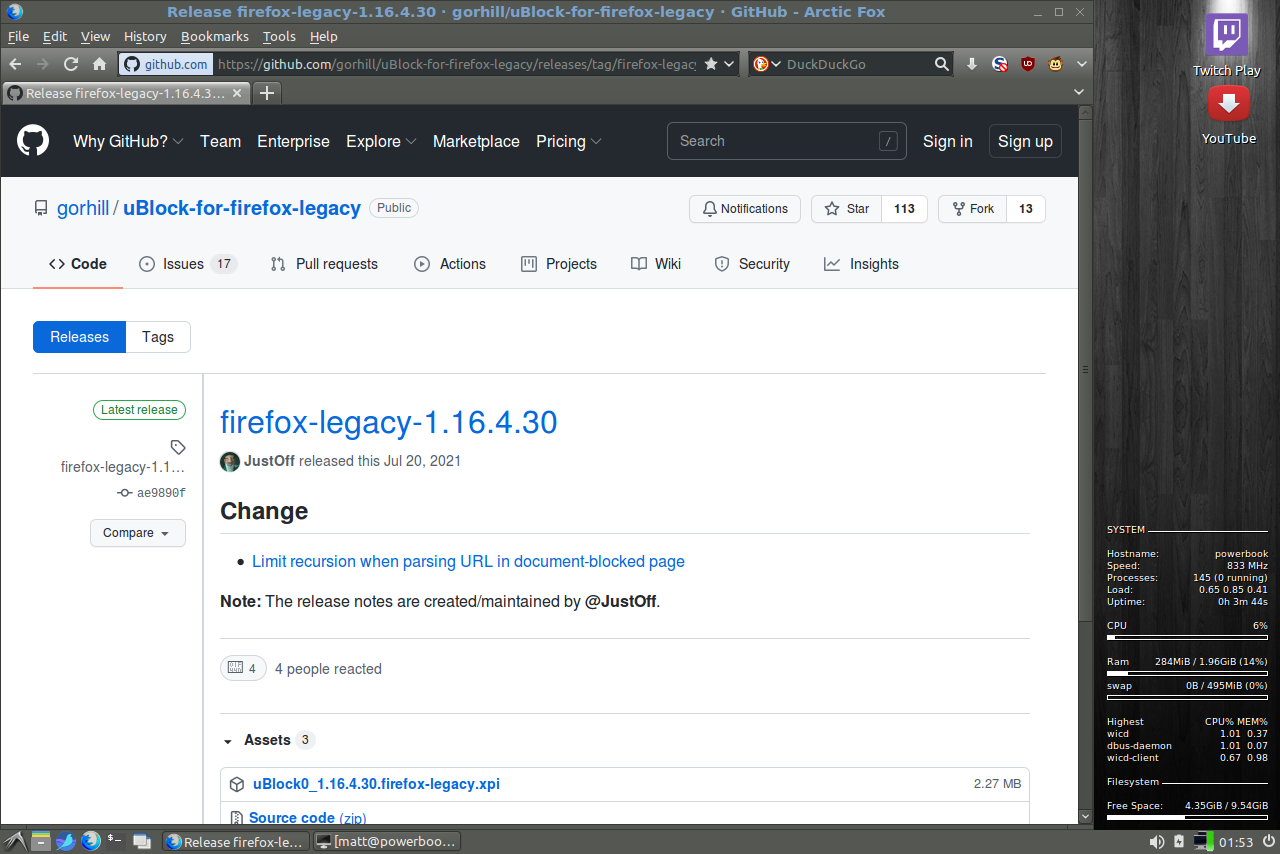Open the Security repository tab
Screen dimensions: 1280x854
(752, 264)
